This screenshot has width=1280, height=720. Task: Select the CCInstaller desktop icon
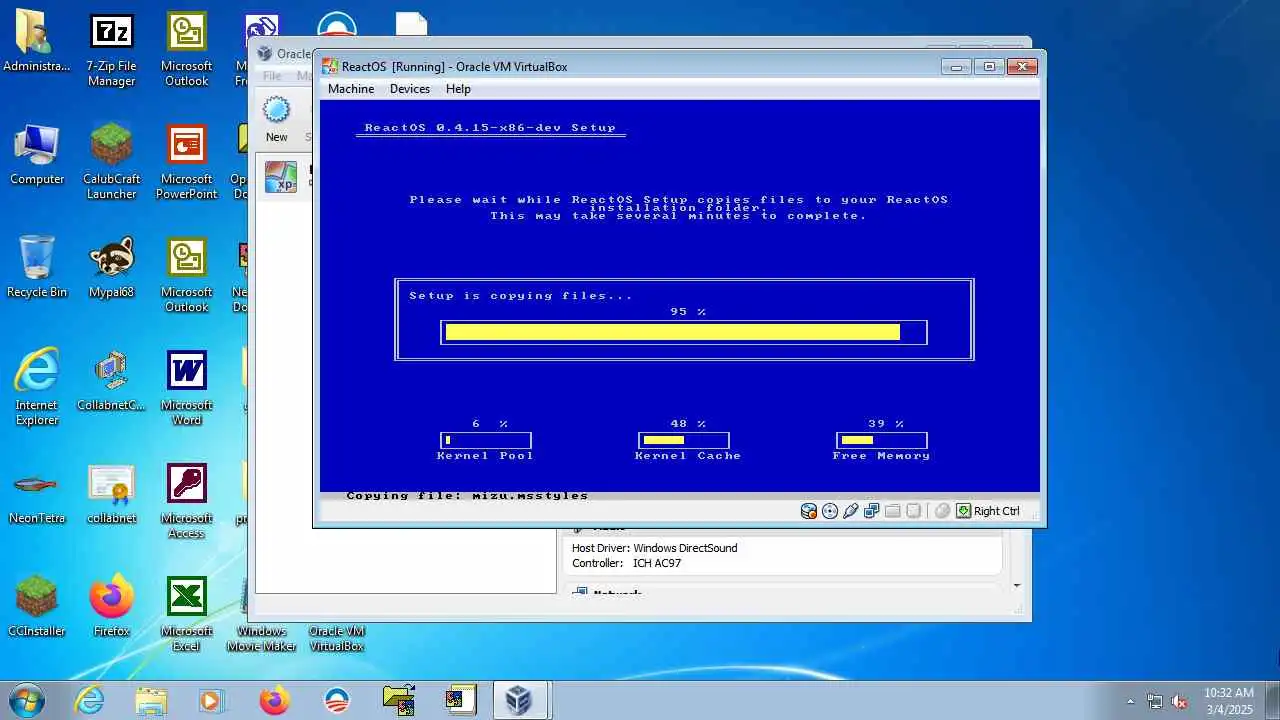tap(37, 607)
